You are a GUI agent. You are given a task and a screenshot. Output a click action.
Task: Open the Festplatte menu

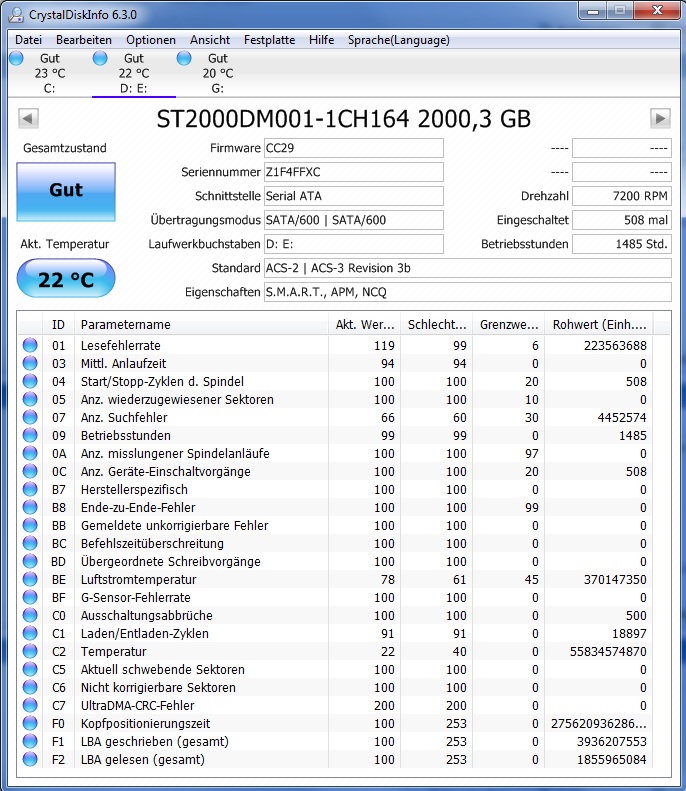[269, 40]
